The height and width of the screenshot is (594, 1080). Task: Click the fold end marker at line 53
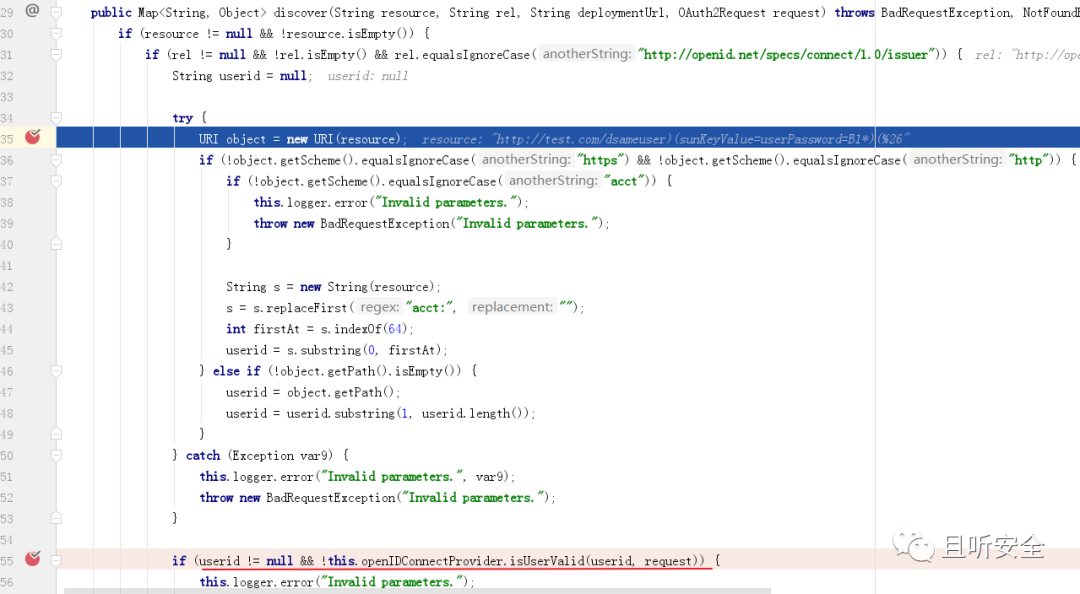coord(56,518)
